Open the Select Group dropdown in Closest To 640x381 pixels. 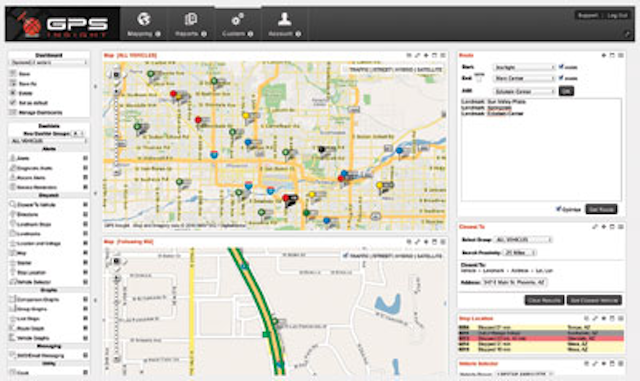coord(523,240)
